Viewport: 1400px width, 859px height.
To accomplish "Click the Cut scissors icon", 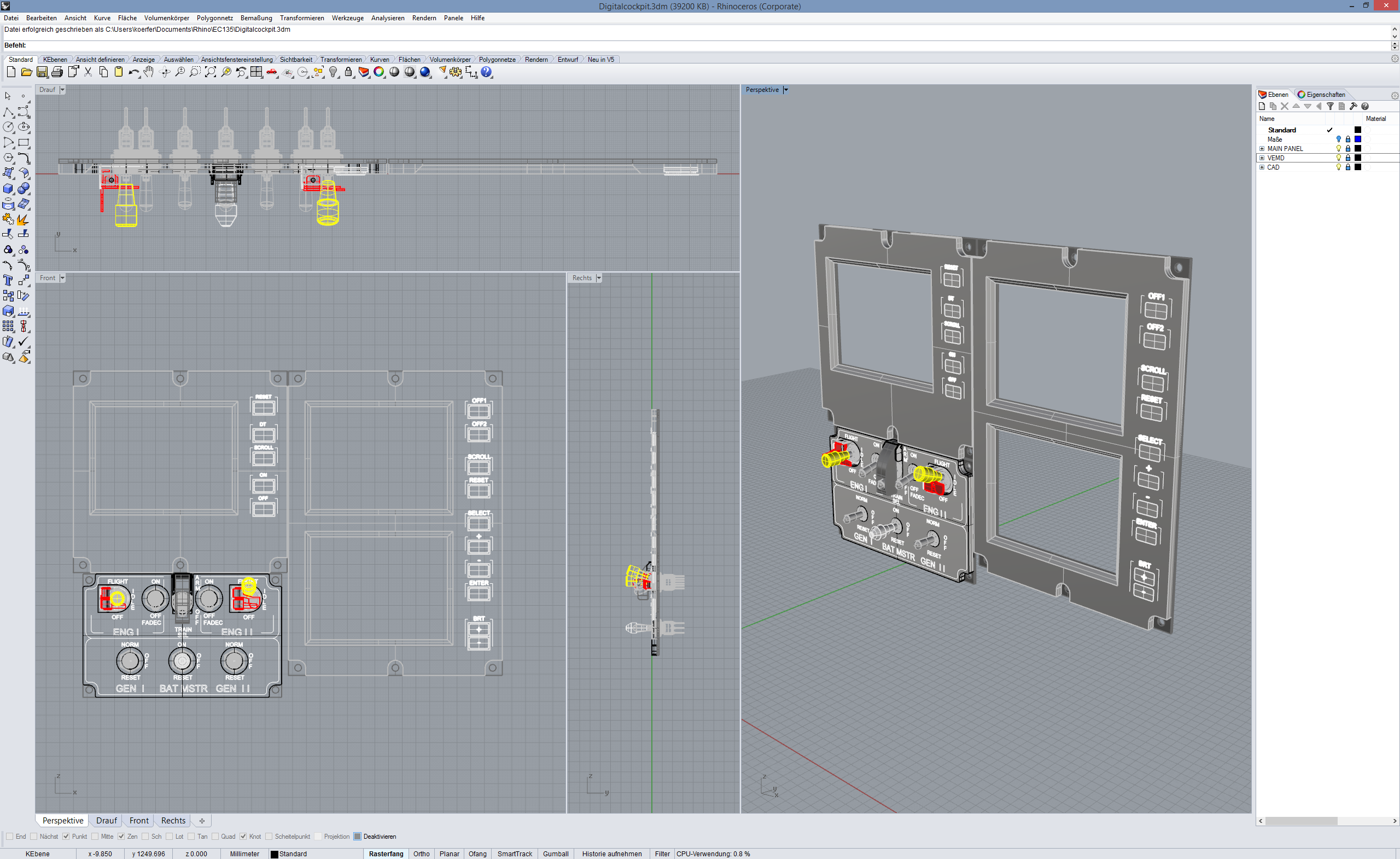I will (88, 72).
